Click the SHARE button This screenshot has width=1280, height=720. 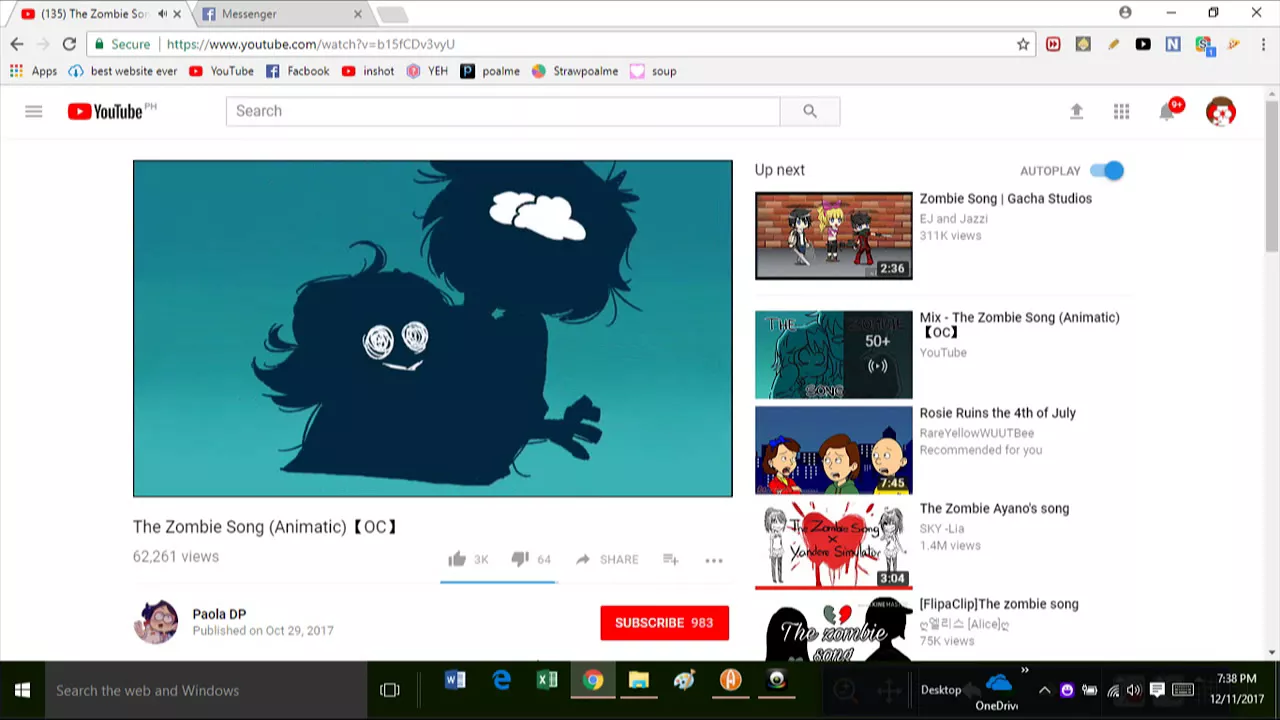[607, 560]
